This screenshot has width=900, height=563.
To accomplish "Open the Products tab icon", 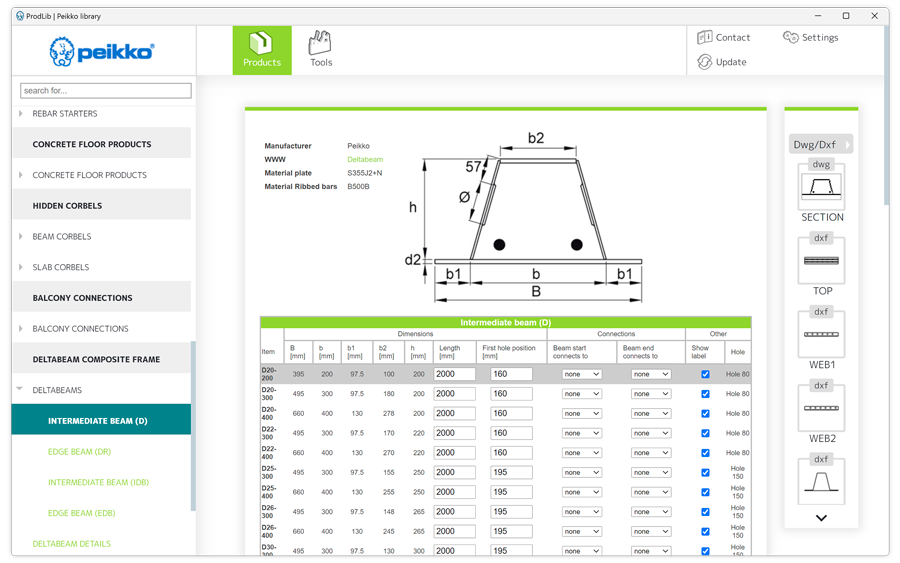I will point(262,44).
